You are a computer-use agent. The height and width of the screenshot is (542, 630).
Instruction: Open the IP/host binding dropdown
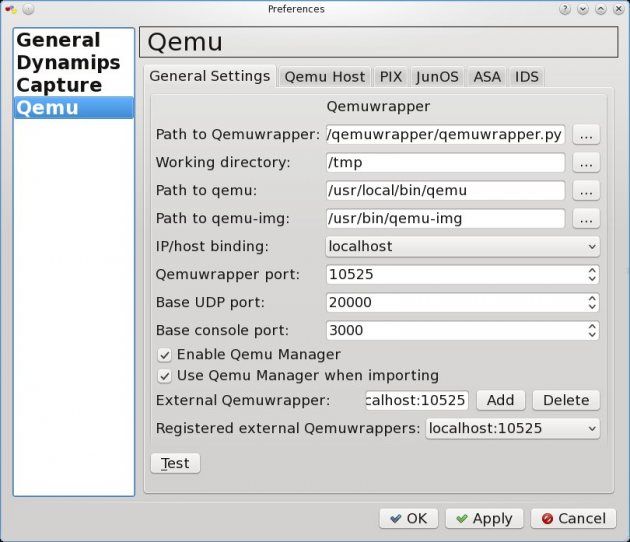pyautogui.click(x=462, y=246)
